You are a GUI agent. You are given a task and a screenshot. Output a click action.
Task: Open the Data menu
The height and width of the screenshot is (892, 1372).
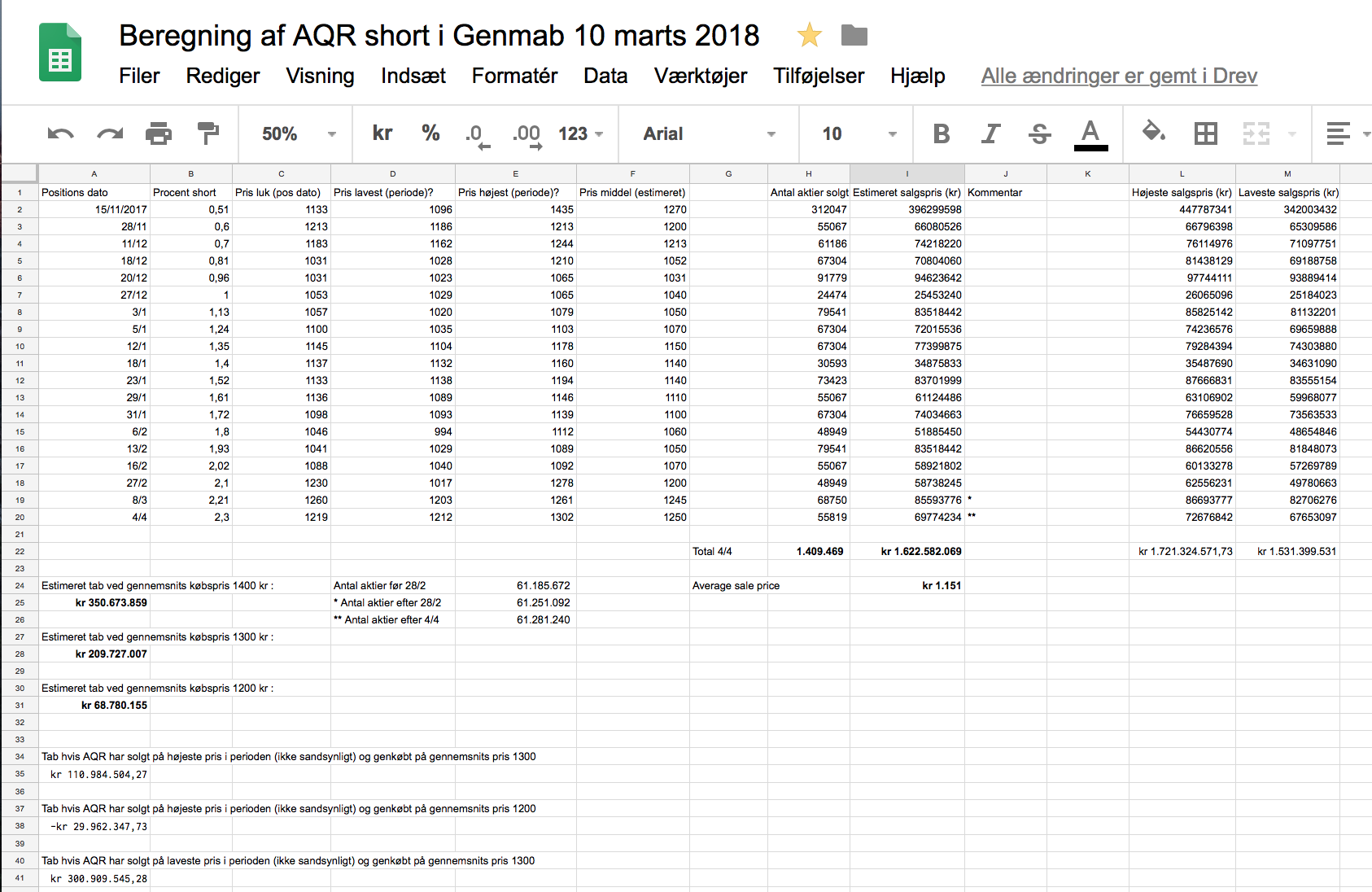coord(605,76)
